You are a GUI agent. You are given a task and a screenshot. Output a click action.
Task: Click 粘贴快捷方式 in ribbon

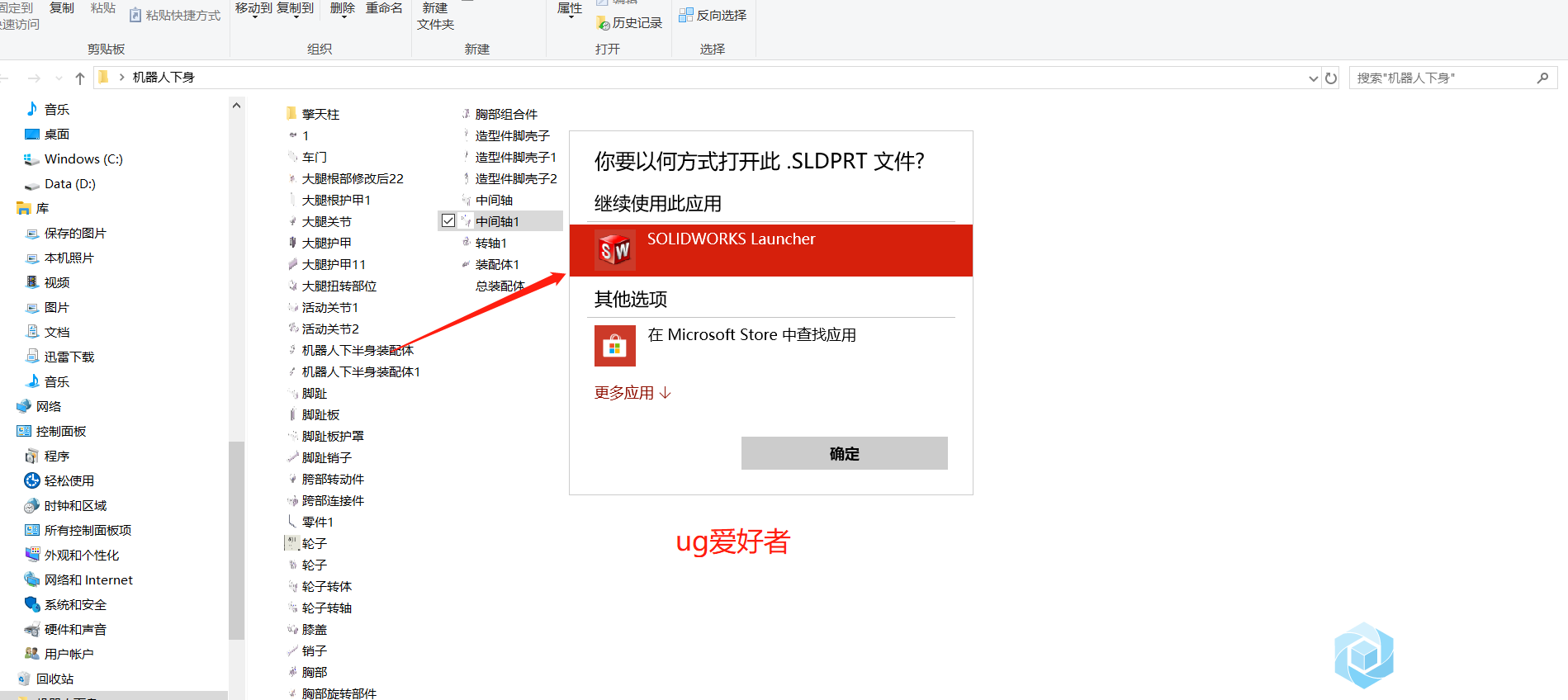175,15
